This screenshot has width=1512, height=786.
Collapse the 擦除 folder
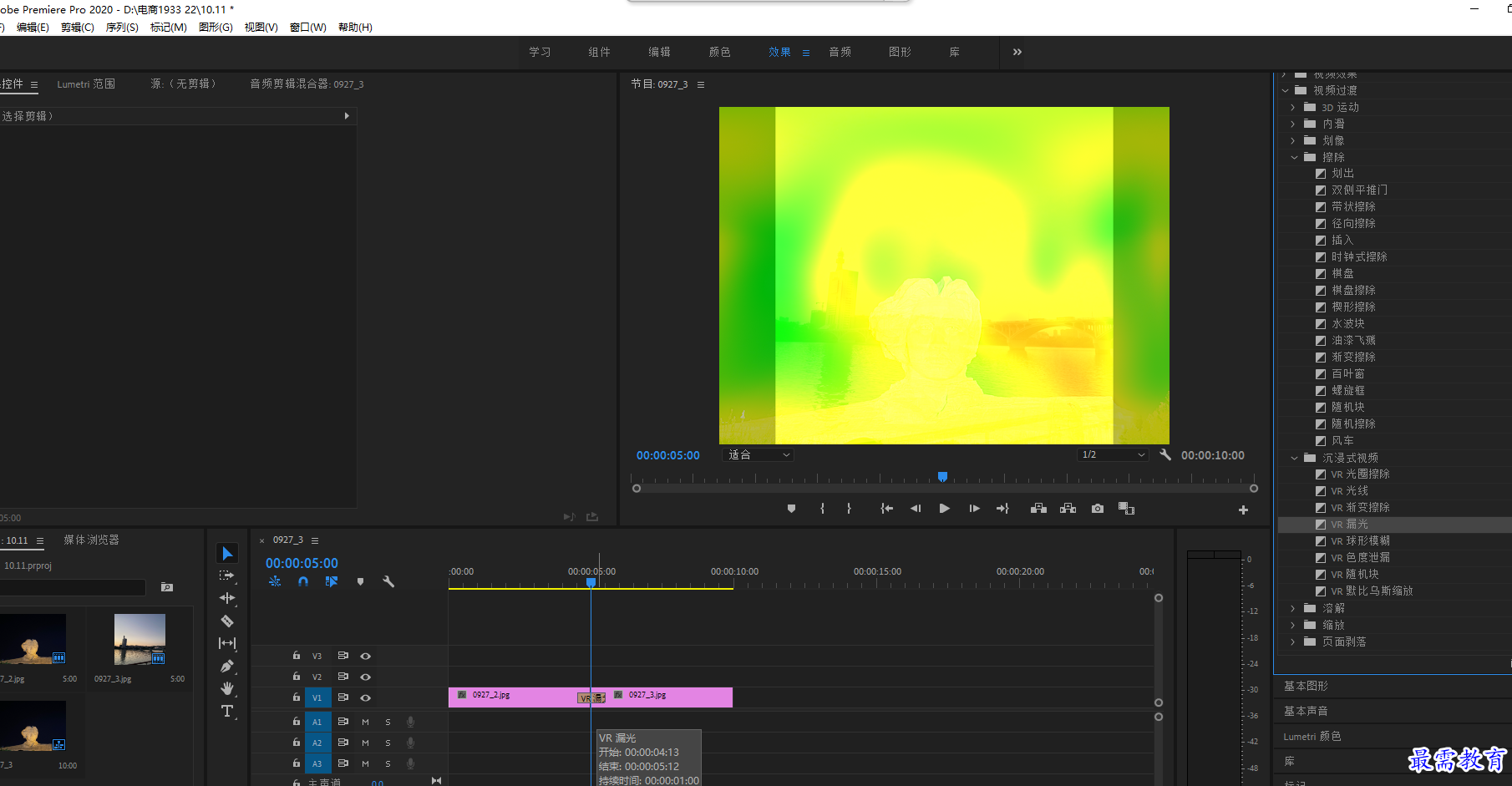point(1294,157)
